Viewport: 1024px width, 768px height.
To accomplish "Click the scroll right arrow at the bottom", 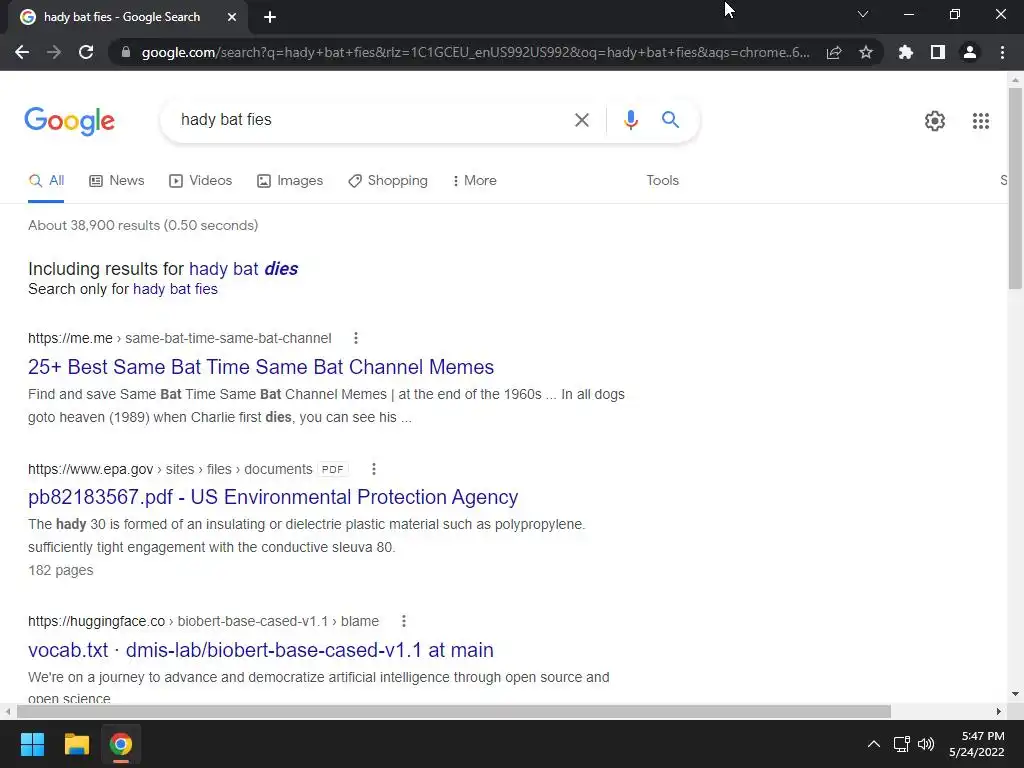I will click(999, 711).
